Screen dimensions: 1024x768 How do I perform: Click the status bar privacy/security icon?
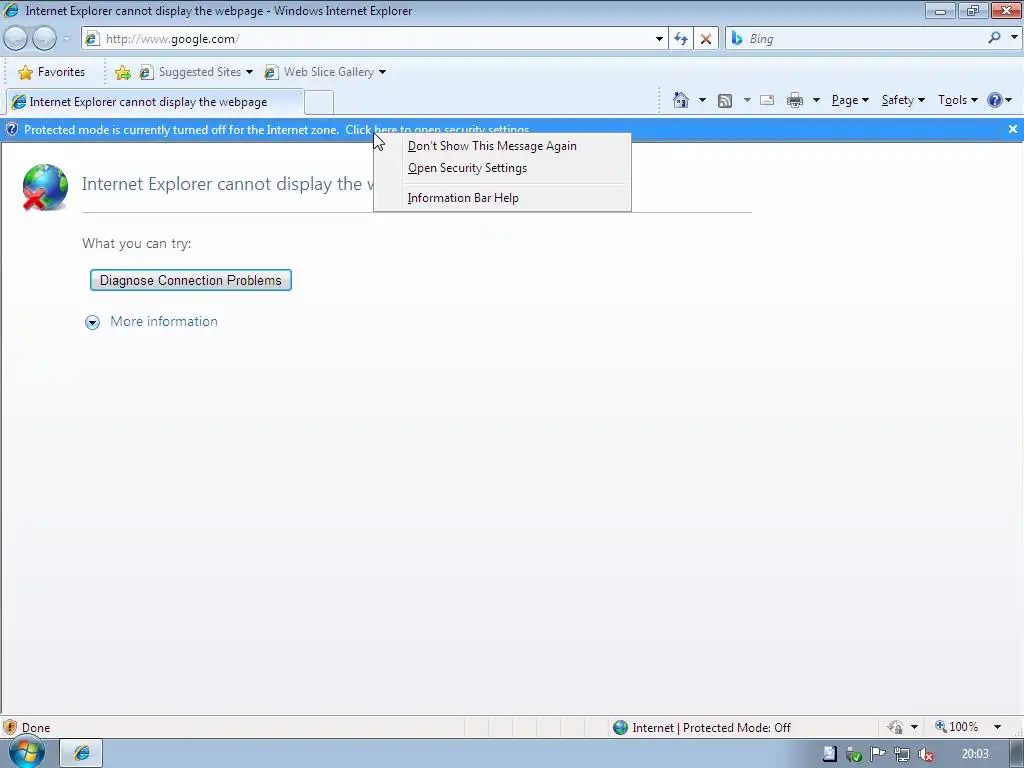click(x=895, y=727)
